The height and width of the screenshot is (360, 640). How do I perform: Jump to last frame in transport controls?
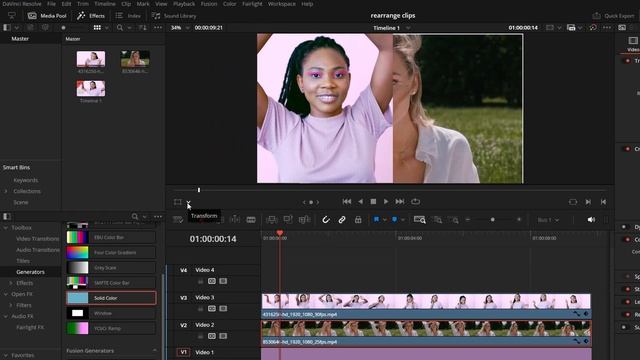click(400, 202)
